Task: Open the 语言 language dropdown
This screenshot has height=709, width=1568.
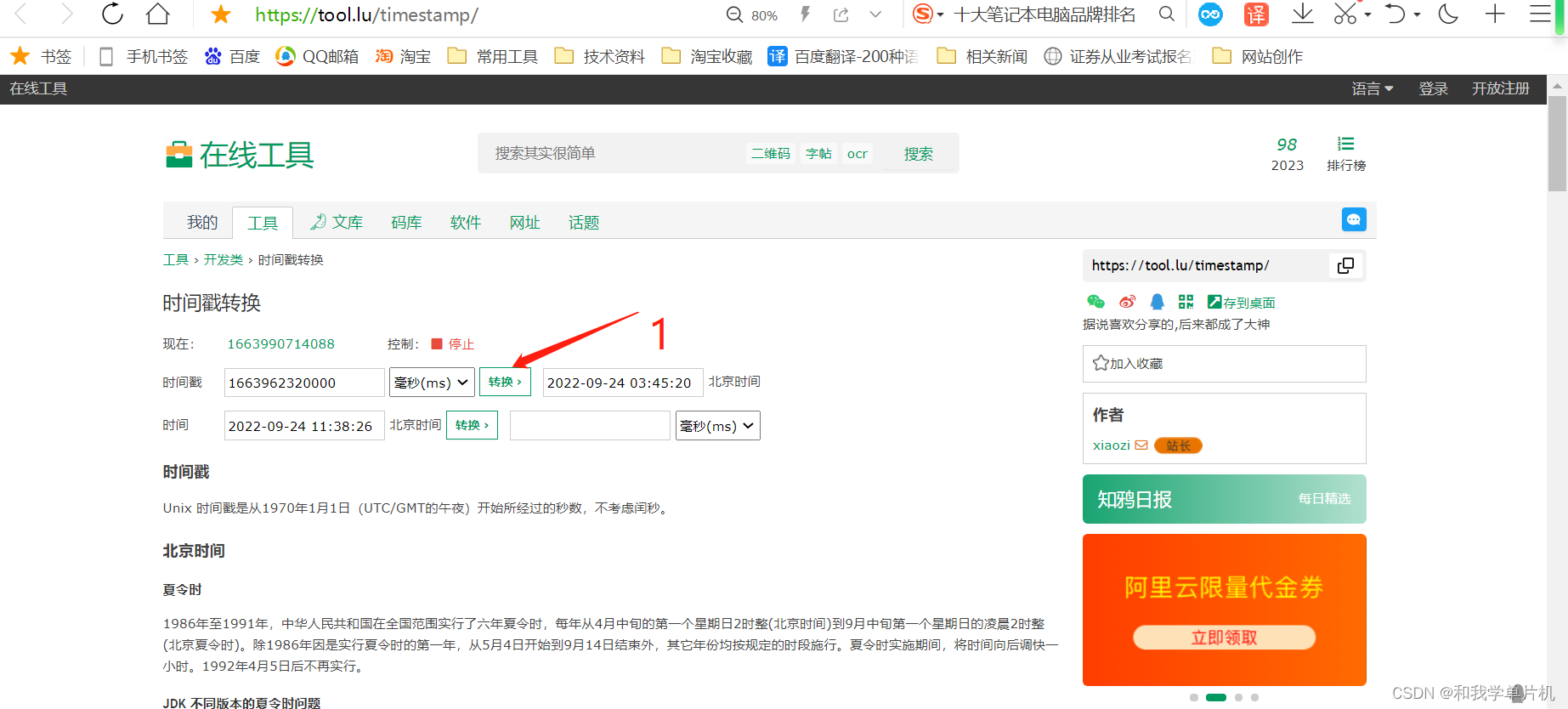Action: click(1373, 88)
